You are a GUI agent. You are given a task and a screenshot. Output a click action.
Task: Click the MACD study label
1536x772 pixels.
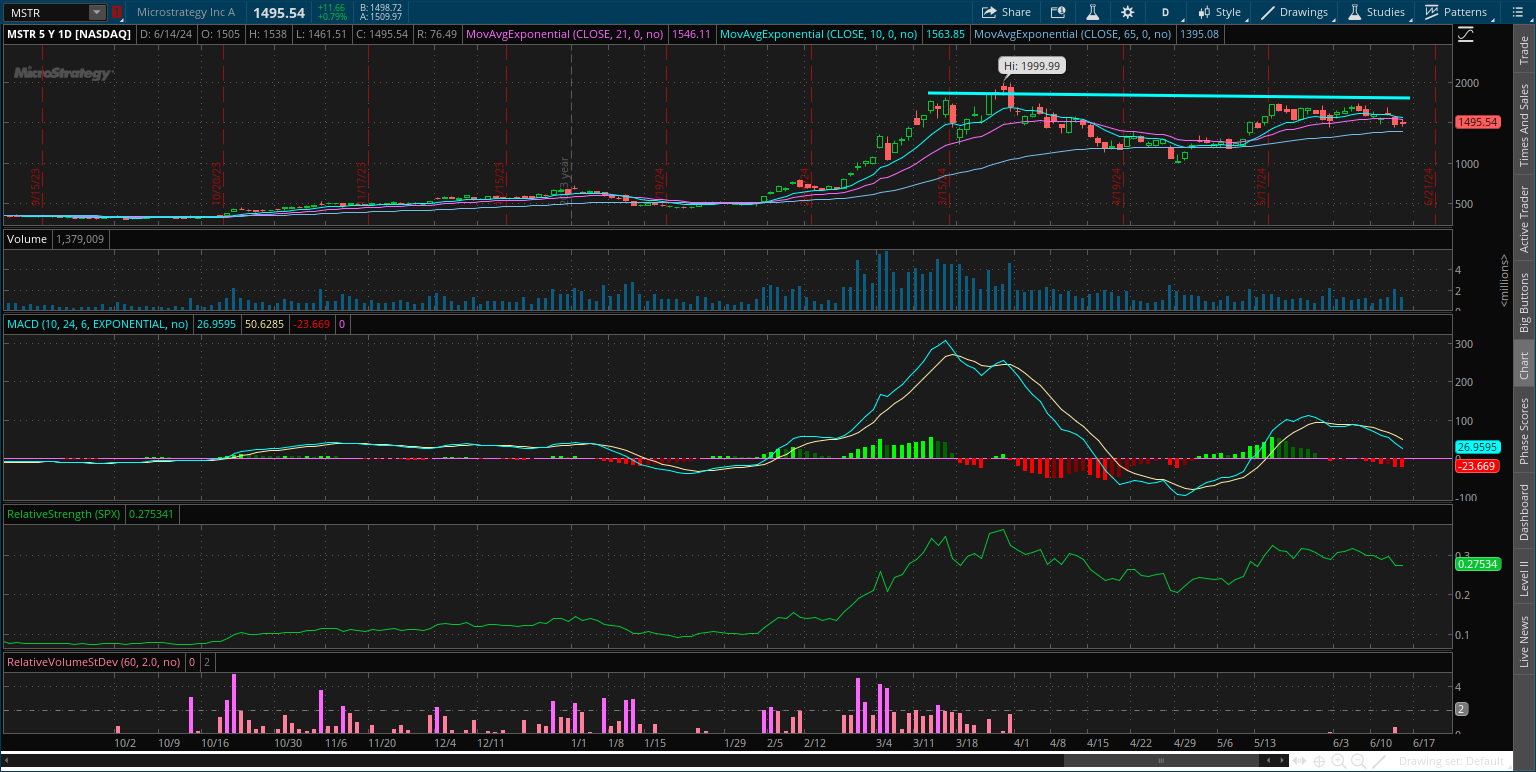pos(99,324)
